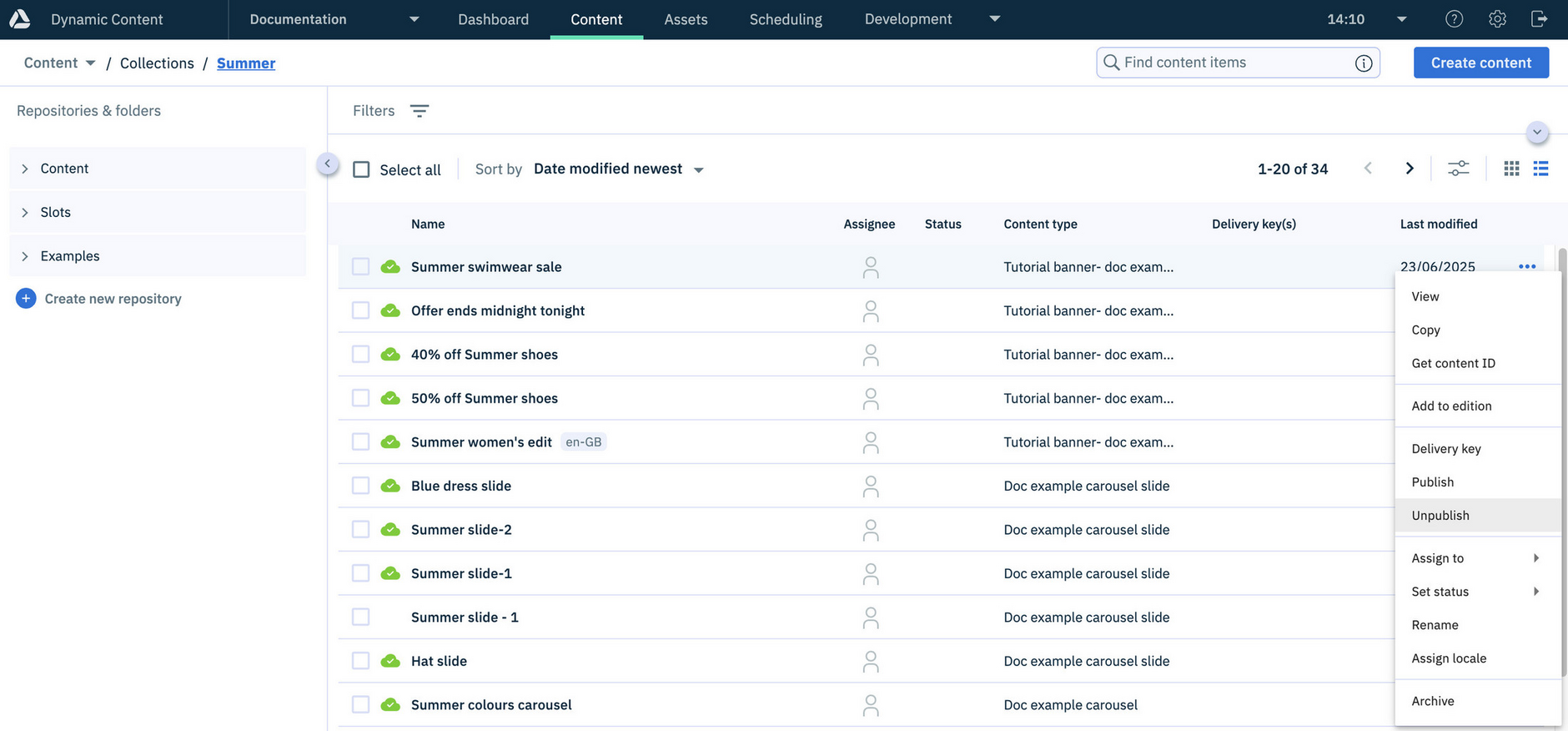The image size is (1568, 731).
Task: Open the Set status submenu
Action: (x=1478, y=592)
